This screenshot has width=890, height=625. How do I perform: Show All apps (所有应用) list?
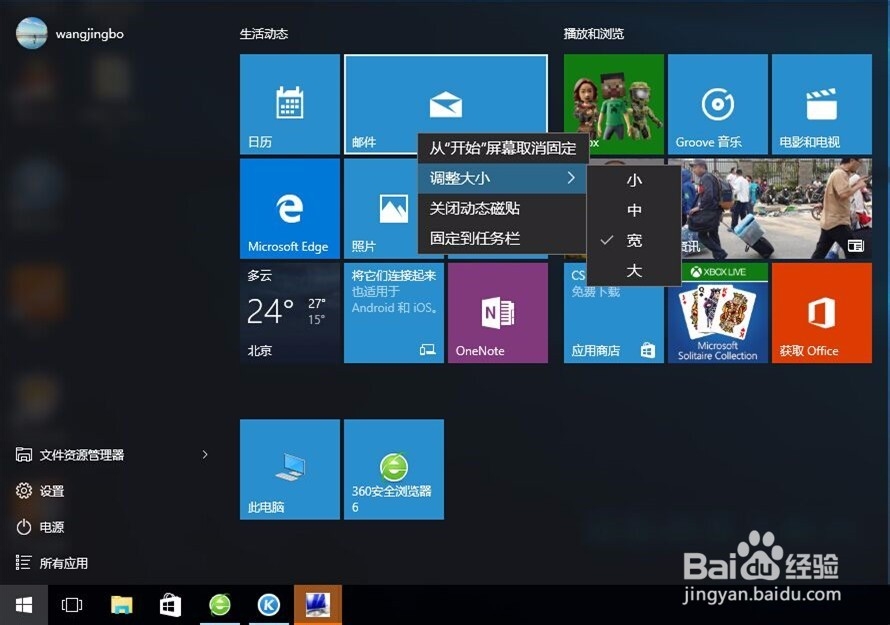(52, 563)
